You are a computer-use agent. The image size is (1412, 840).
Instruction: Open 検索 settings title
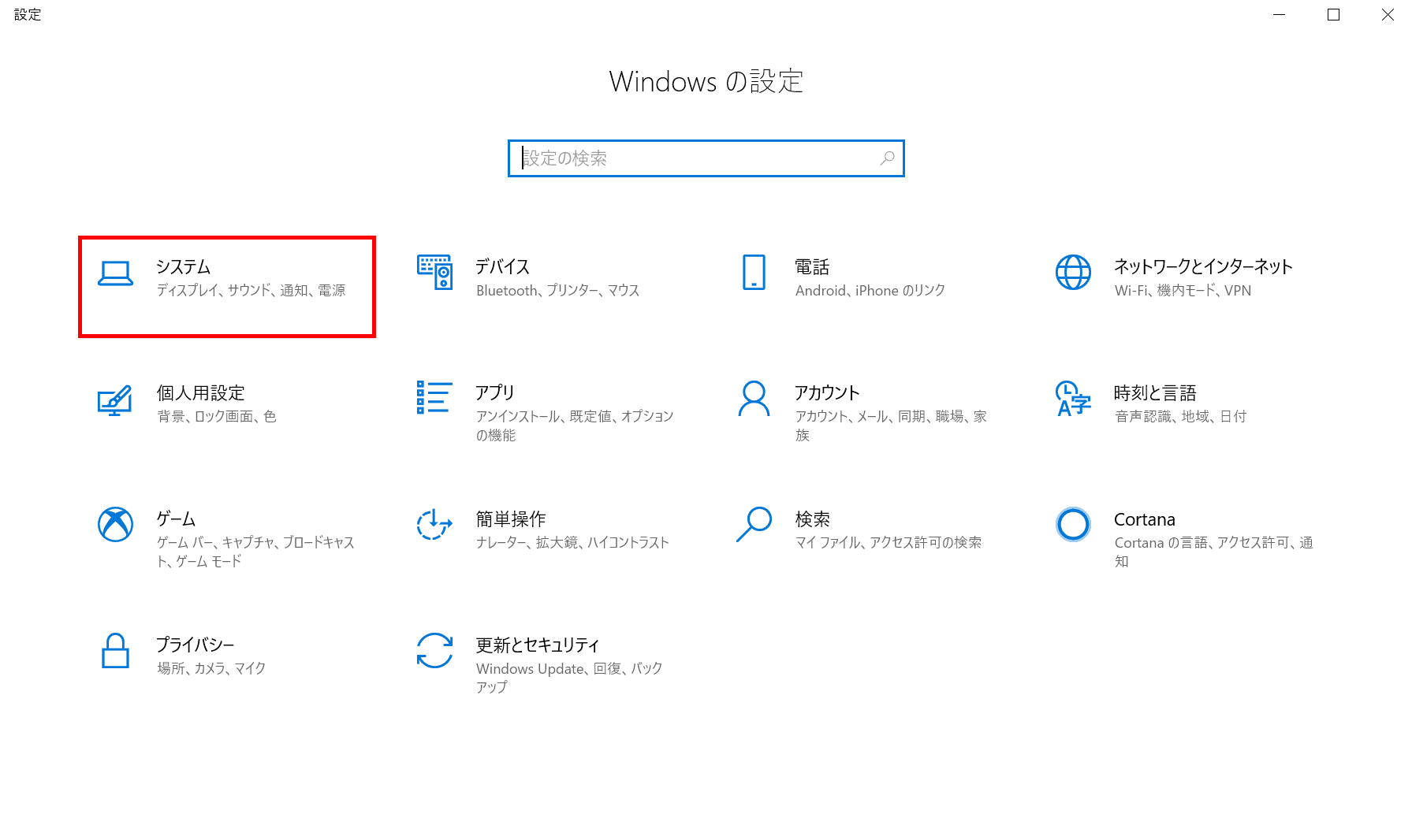pyautogui.click(x=812, y=519)
